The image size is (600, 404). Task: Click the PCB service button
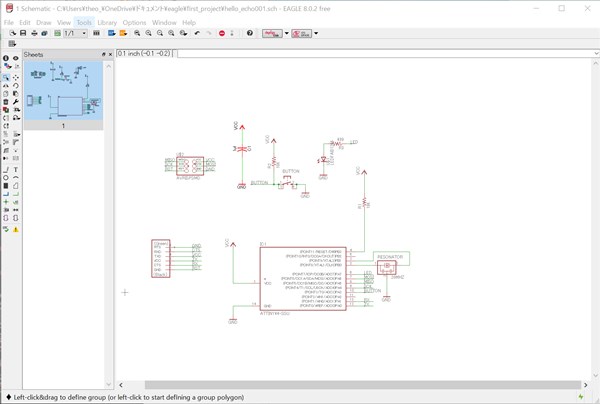(302, 33)
